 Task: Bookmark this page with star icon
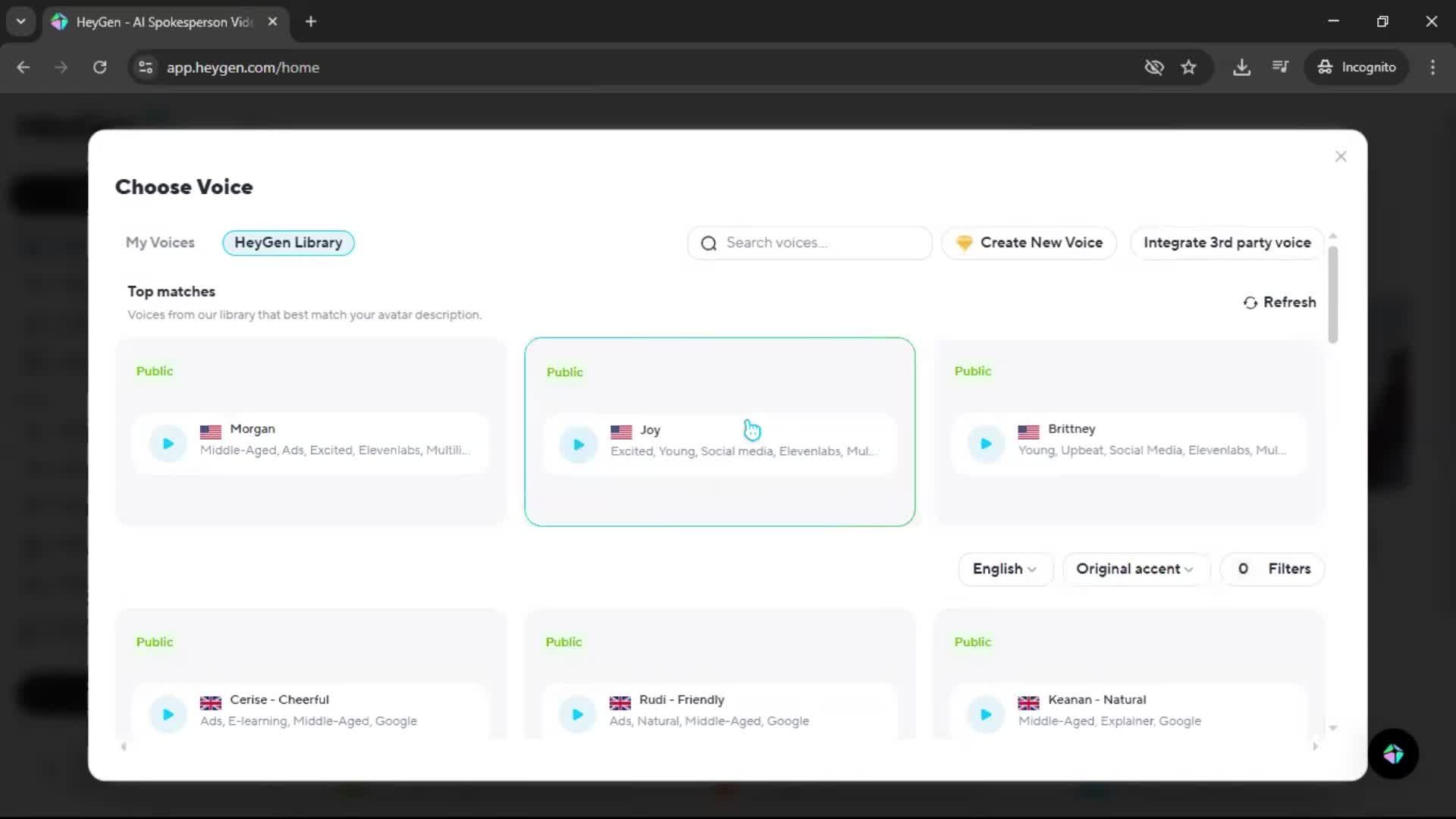point(1188,67)
